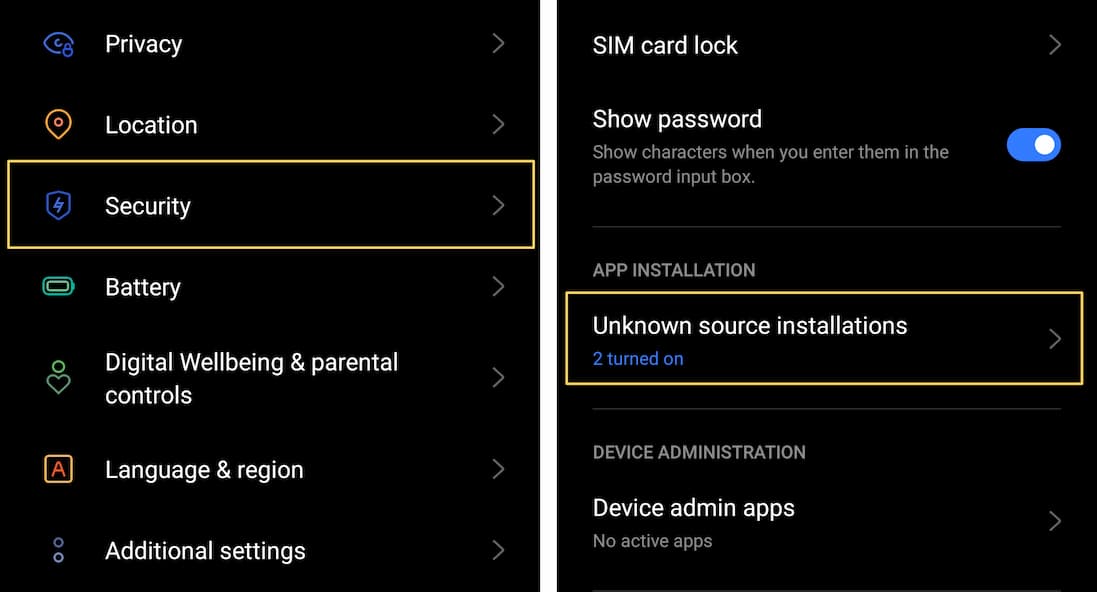Tap the Language & region letter icon
Screen dimensions: 1097x592
[59, 469]
